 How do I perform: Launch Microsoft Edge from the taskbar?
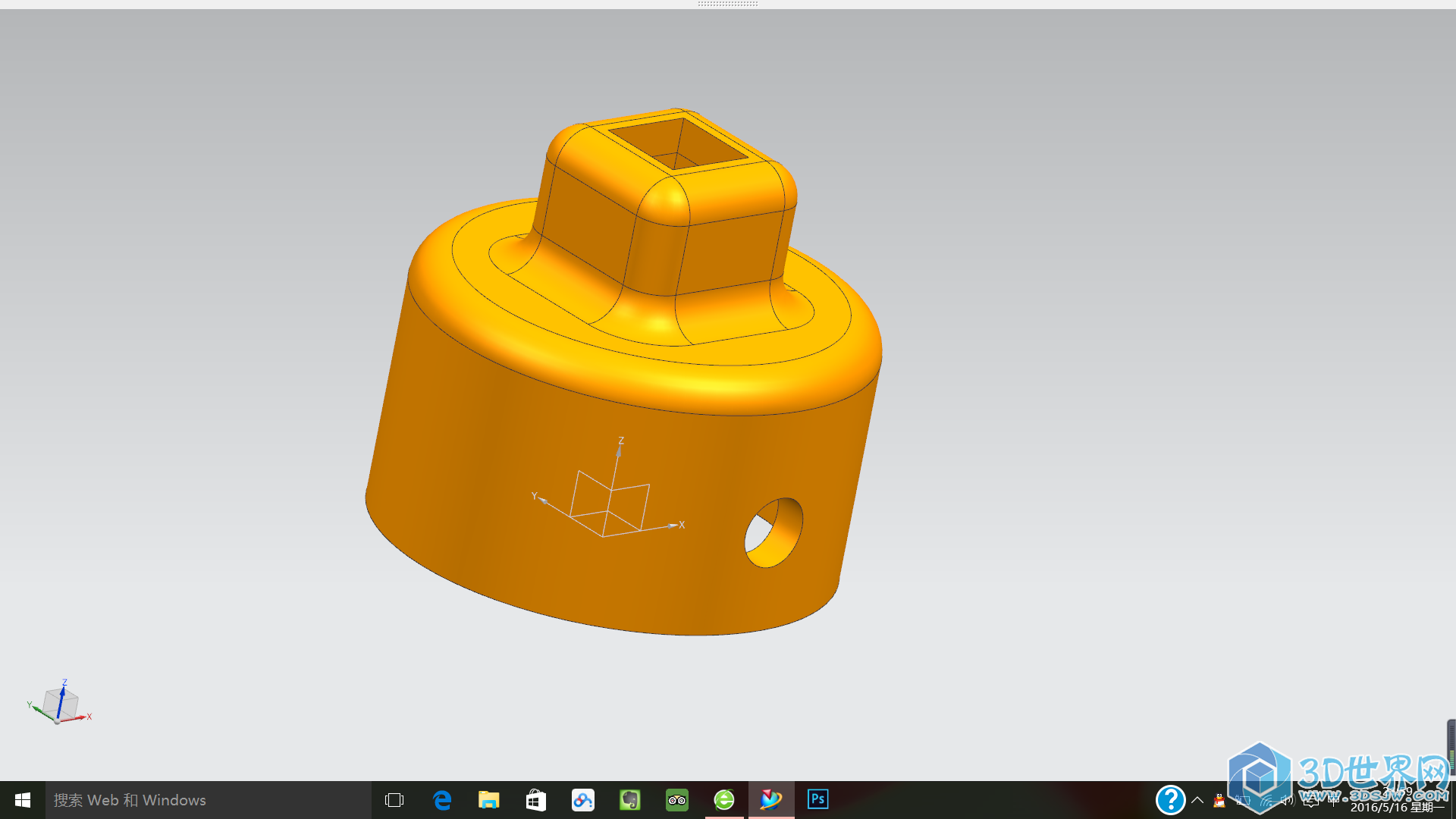click(x=442, y=800)
